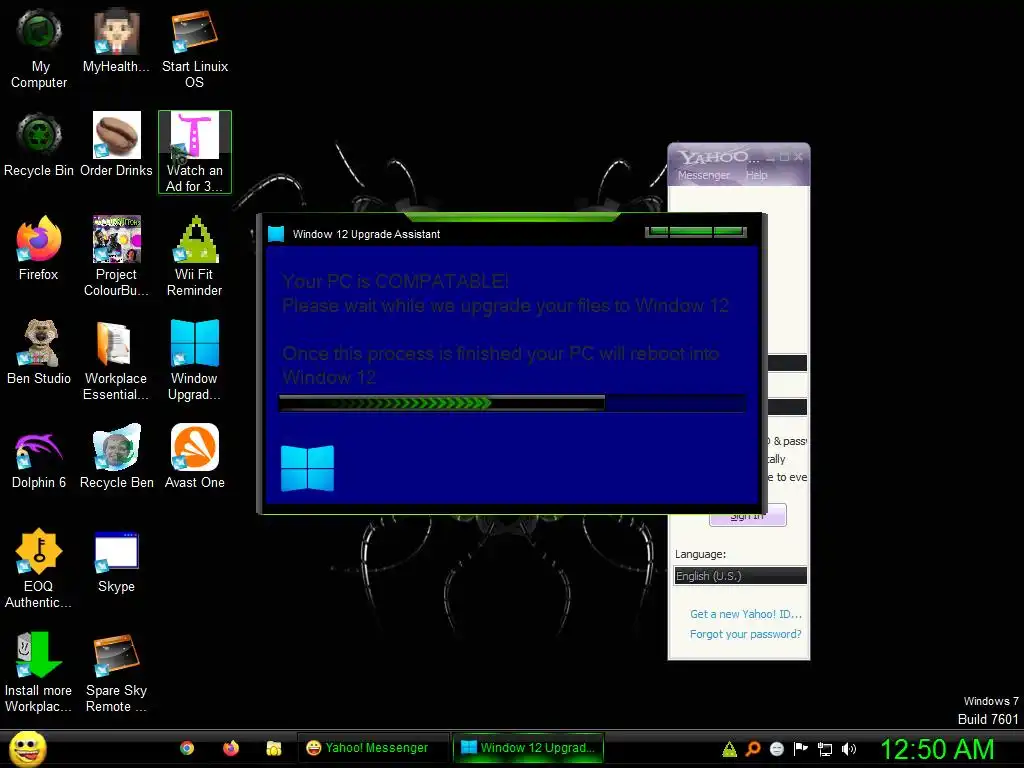The width and height of the screenshot is (1024, 768).
Task: Open the volume speaker tray icon
Action: click(848, 749)
